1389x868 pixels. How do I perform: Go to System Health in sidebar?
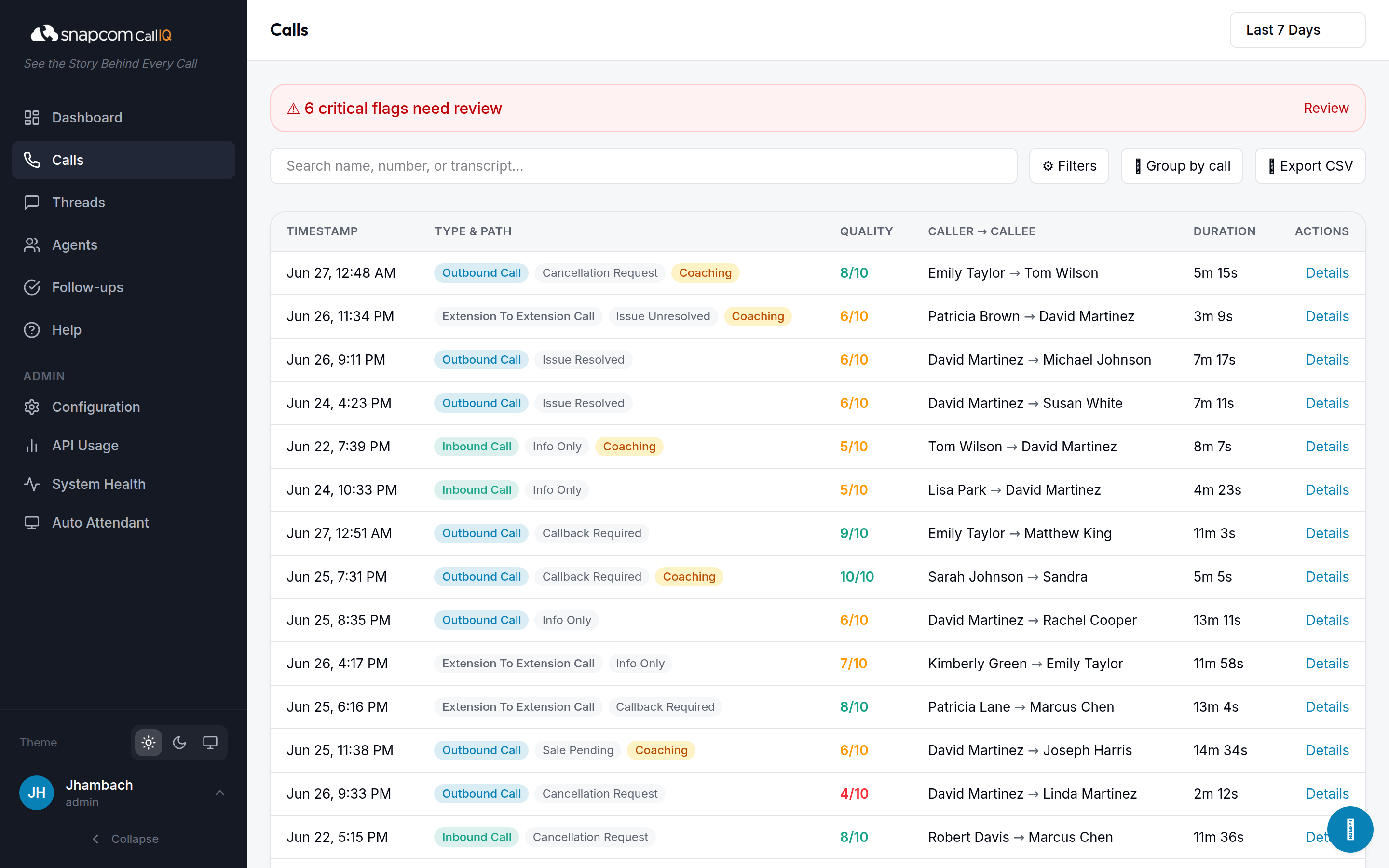pos(123,484)
